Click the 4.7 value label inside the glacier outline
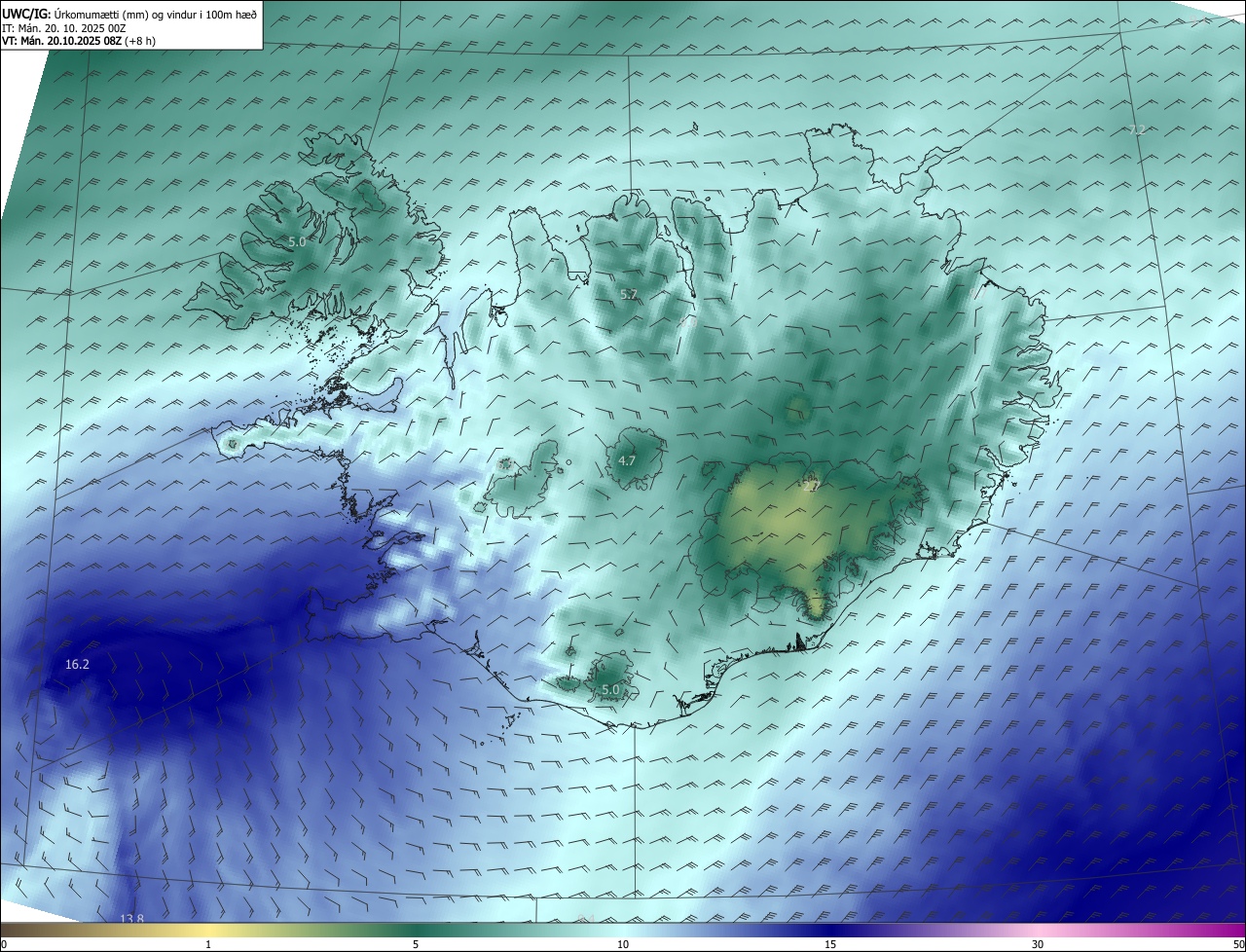1246x952 pixels. [627, 461]
